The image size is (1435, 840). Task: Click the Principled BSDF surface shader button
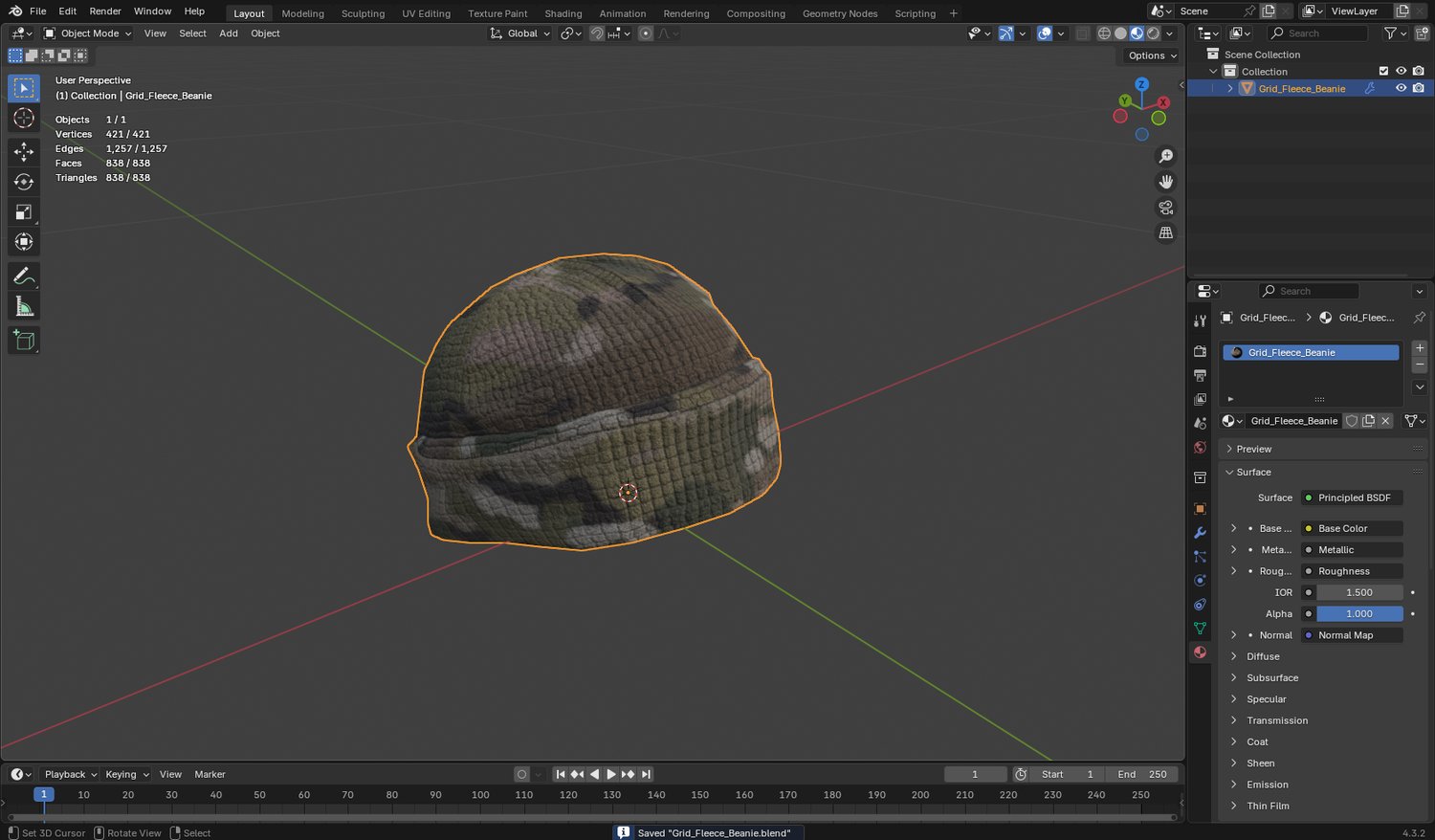[1353, 497]
